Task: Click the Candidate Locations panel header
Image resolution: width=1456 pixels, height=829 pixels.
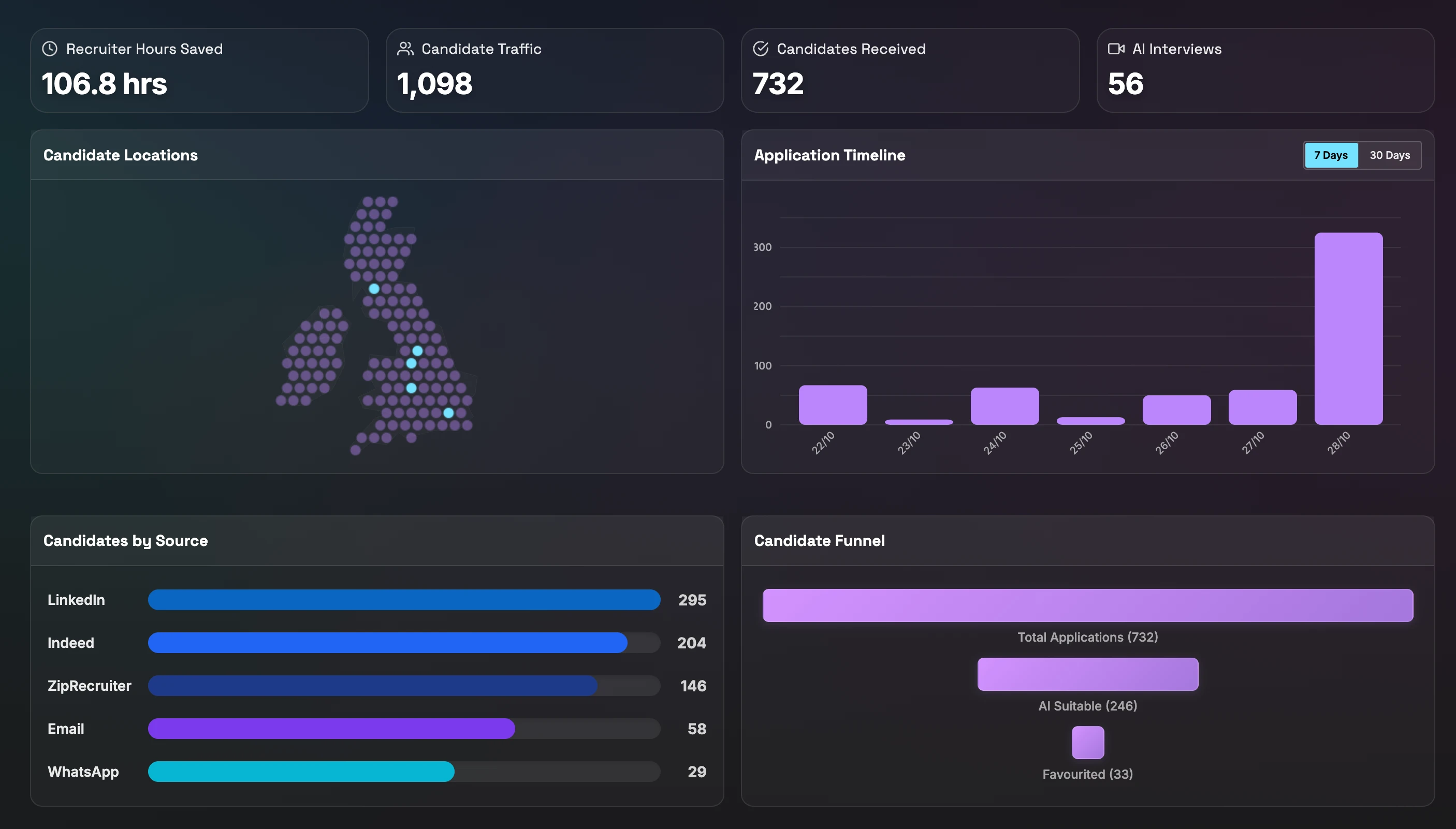Action: [121, 155]
